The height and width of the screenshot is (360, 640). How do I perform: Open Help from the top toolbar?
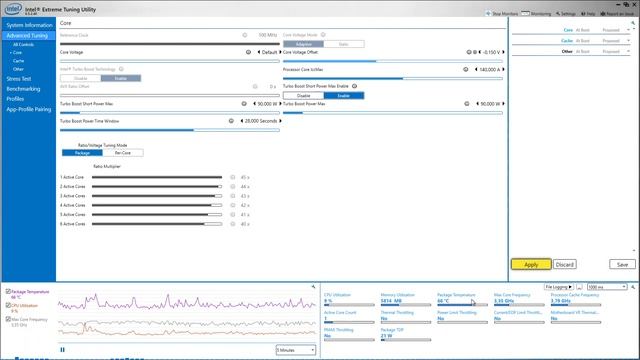[588, 13]
